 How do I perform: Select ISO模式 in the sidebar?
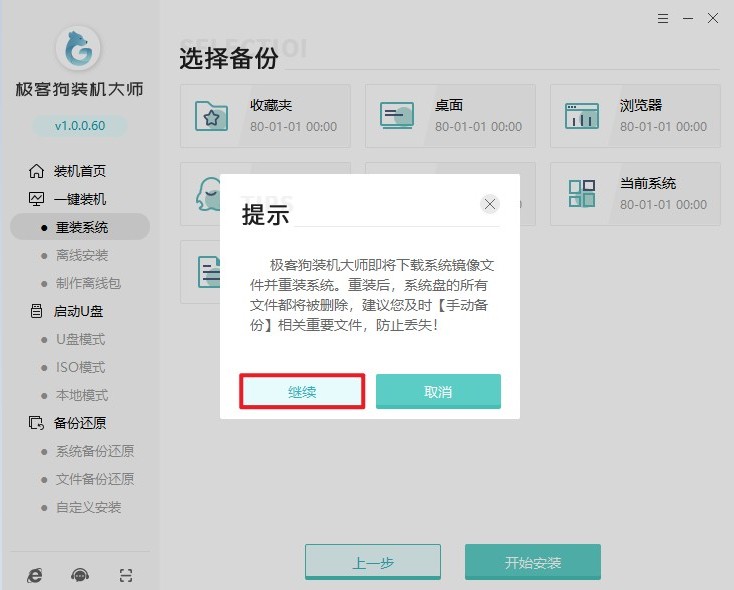coord(81,367)
